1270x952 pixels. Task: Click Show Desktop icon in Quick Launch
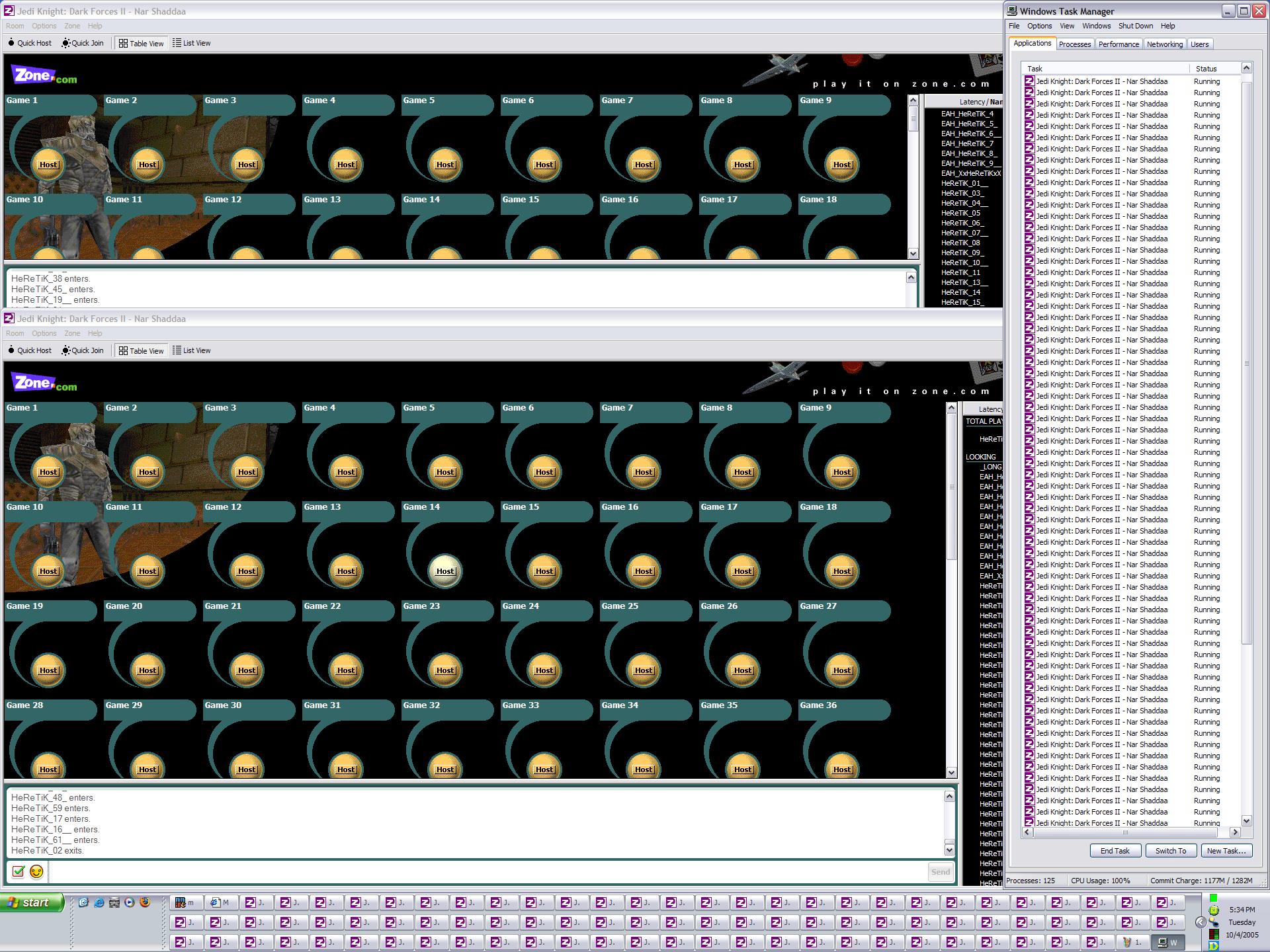[x=83, y=902]
